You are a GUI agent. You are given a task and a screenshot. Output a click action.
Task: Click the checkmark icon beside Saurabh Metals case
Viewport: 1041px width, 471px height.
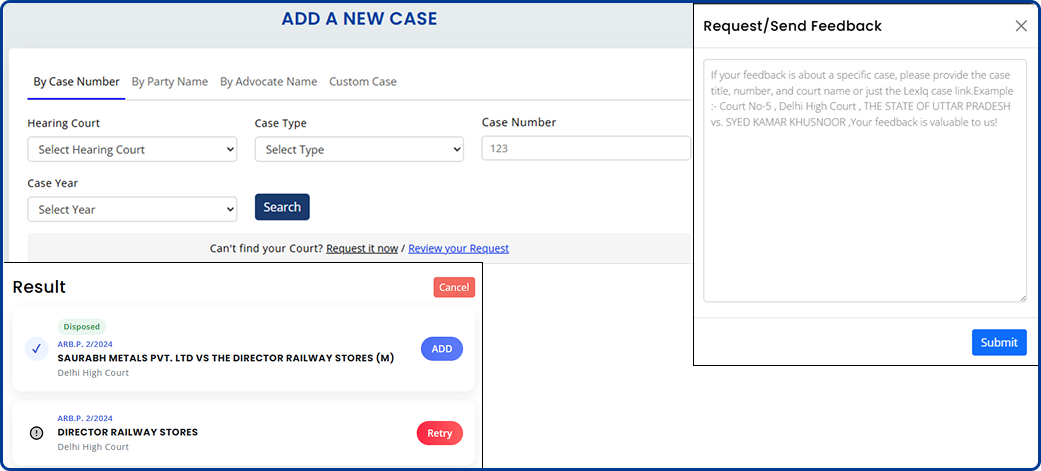[x=36, y=349]
